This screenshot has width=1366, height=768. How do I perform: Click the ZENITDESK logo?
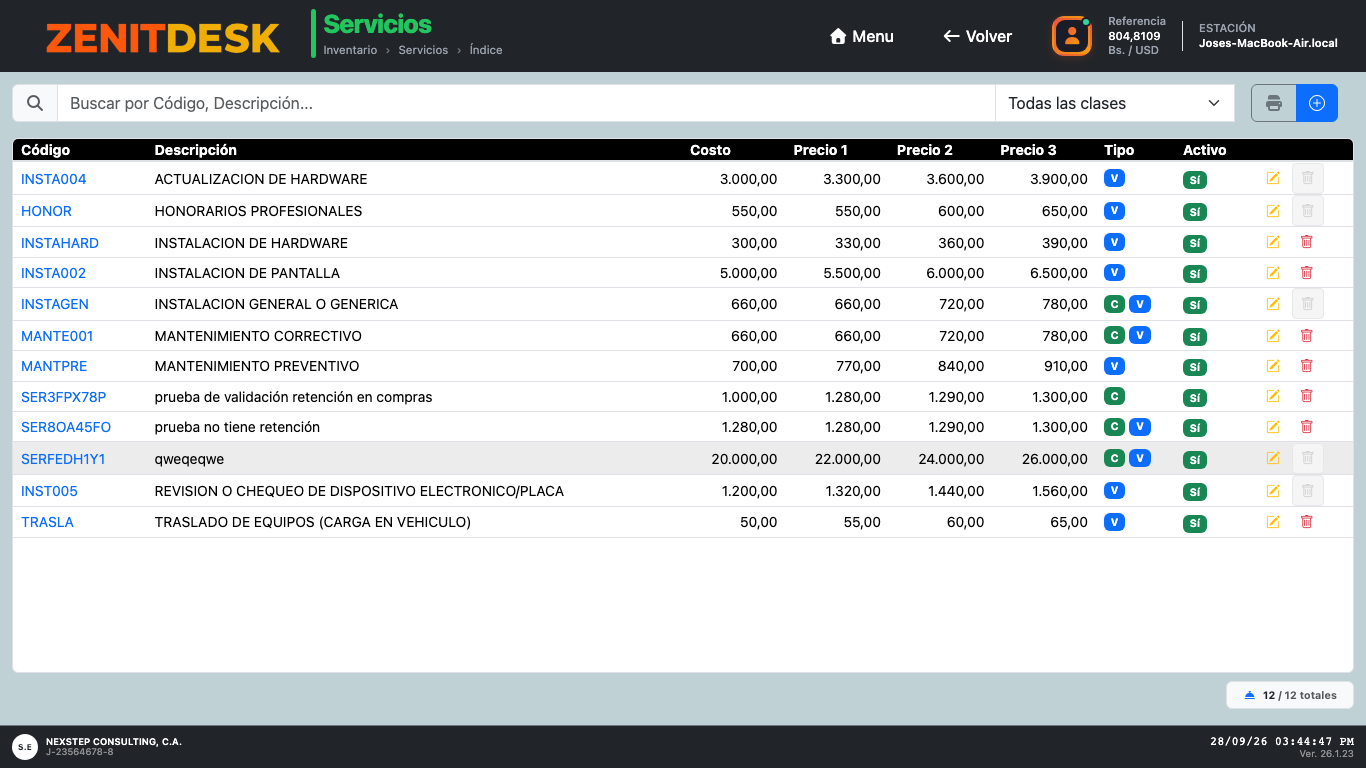coord(163,38)
